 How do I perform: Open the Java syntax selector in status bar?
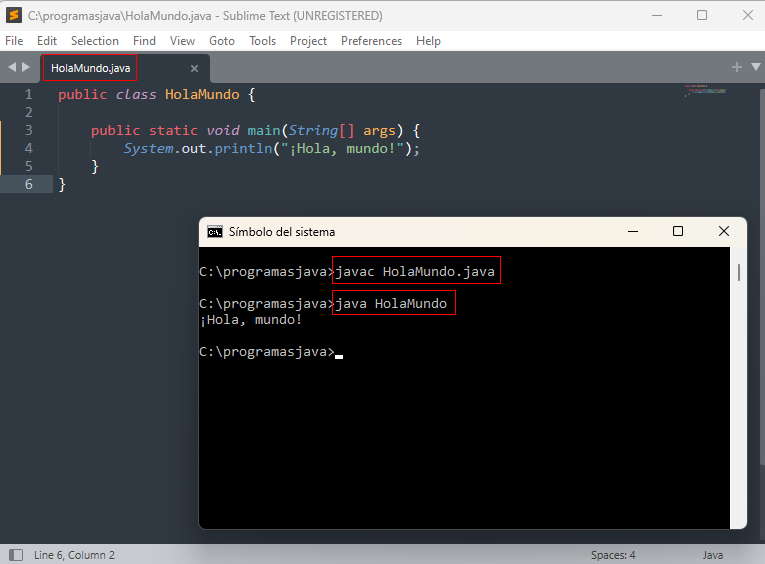(713, 555)
